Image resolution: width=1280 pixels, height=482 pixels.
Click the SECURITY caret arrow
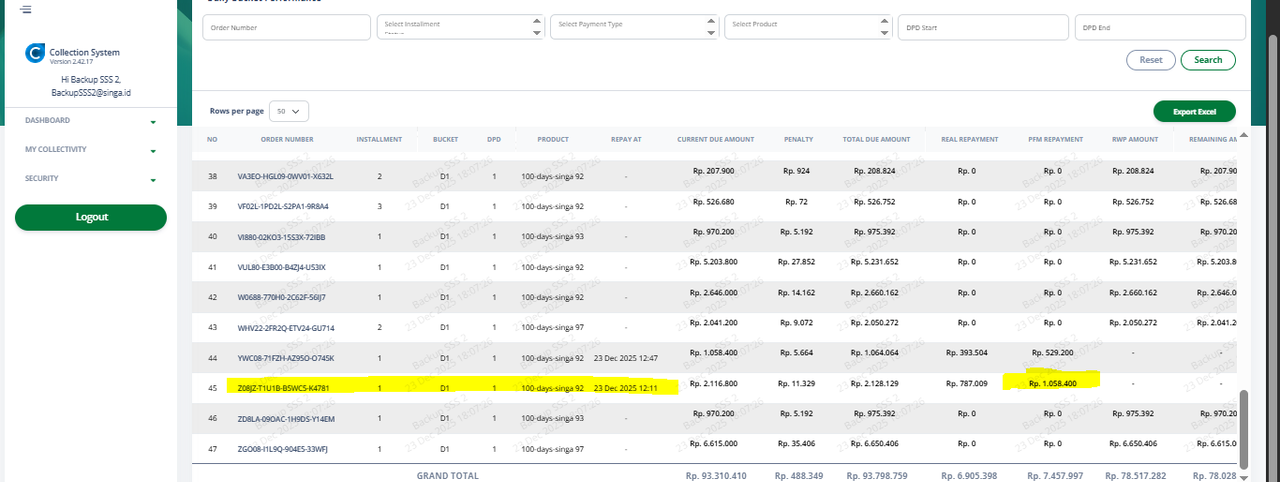[x=153, y=181]
